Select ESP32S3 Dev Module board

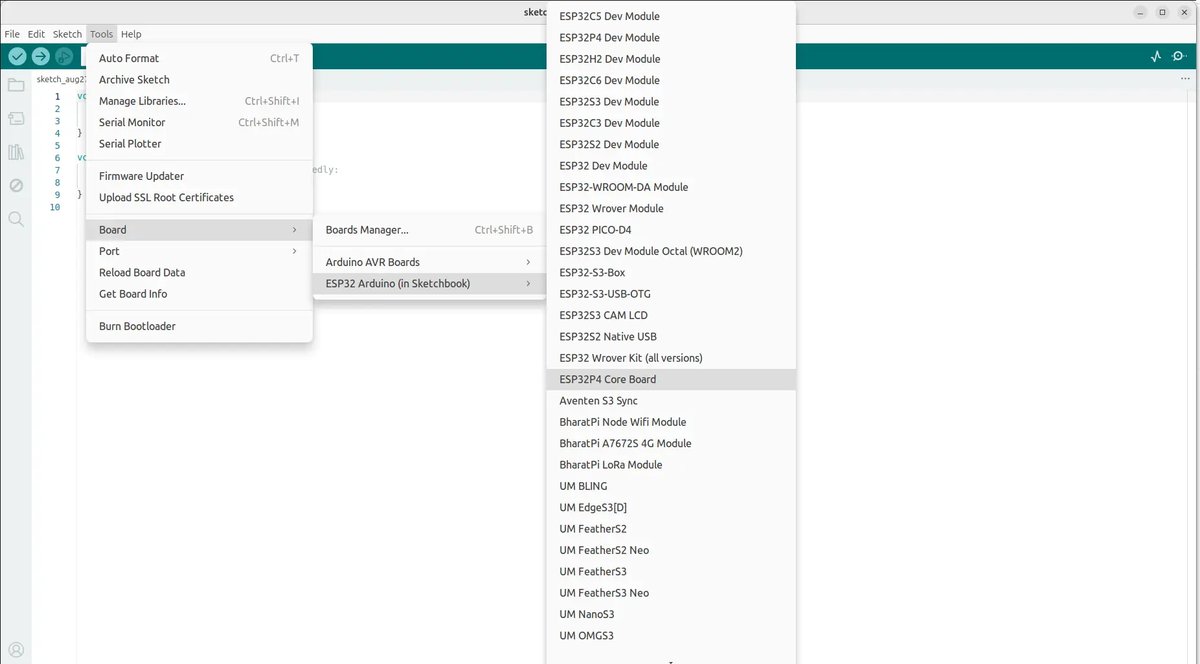pos(671,102)
